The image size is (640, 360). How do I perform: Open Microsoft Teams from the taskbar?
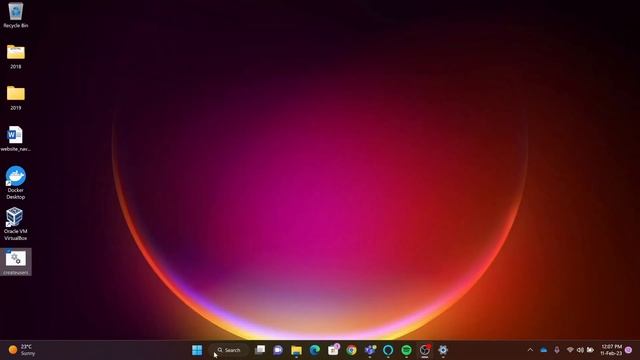point(370,350)
